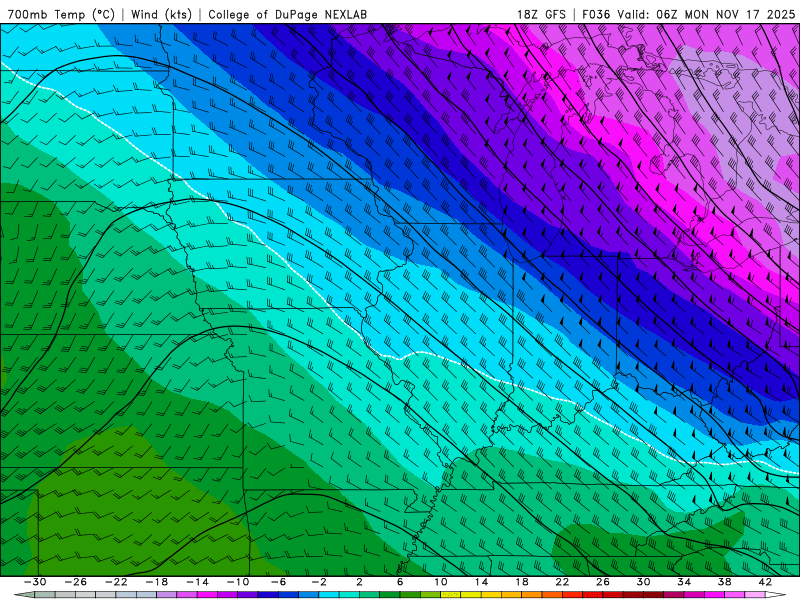Click the -14 colorbar label
Viewport: 800px width, 600px height.
197,582
